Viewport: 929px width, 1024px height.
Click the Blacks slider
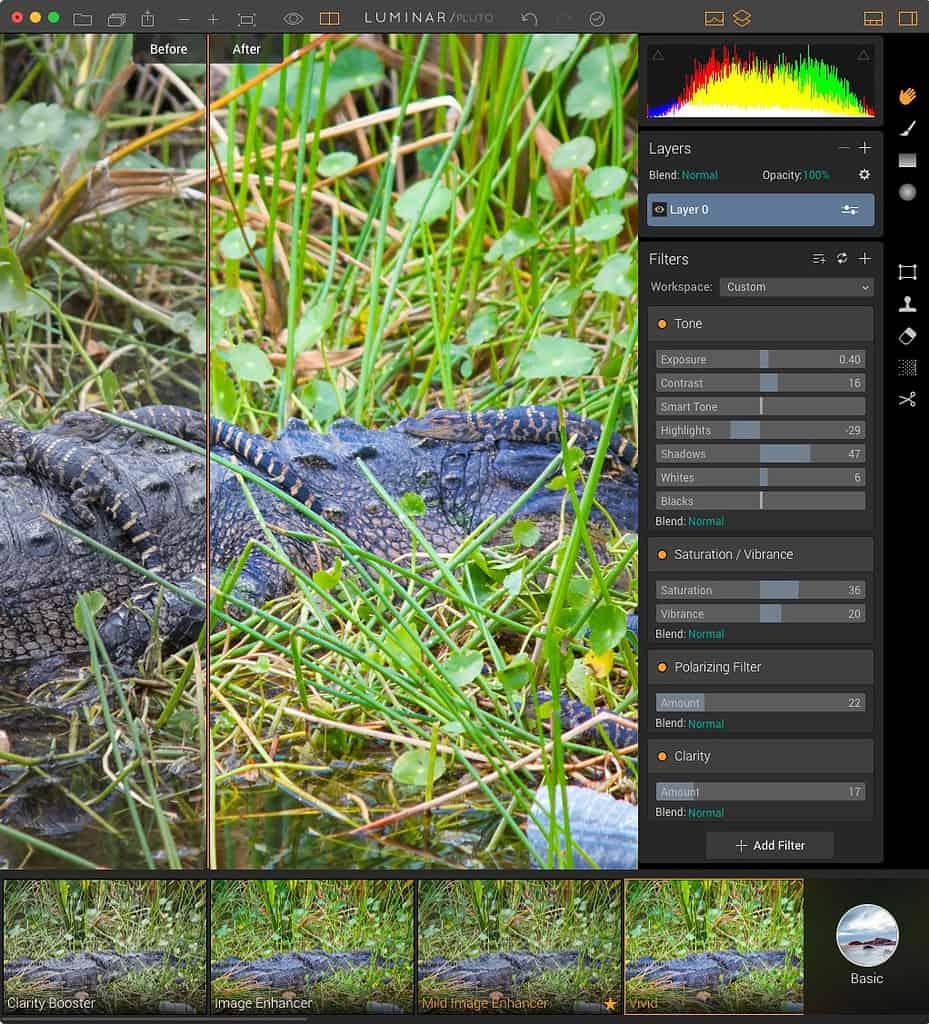pos(761,501)
